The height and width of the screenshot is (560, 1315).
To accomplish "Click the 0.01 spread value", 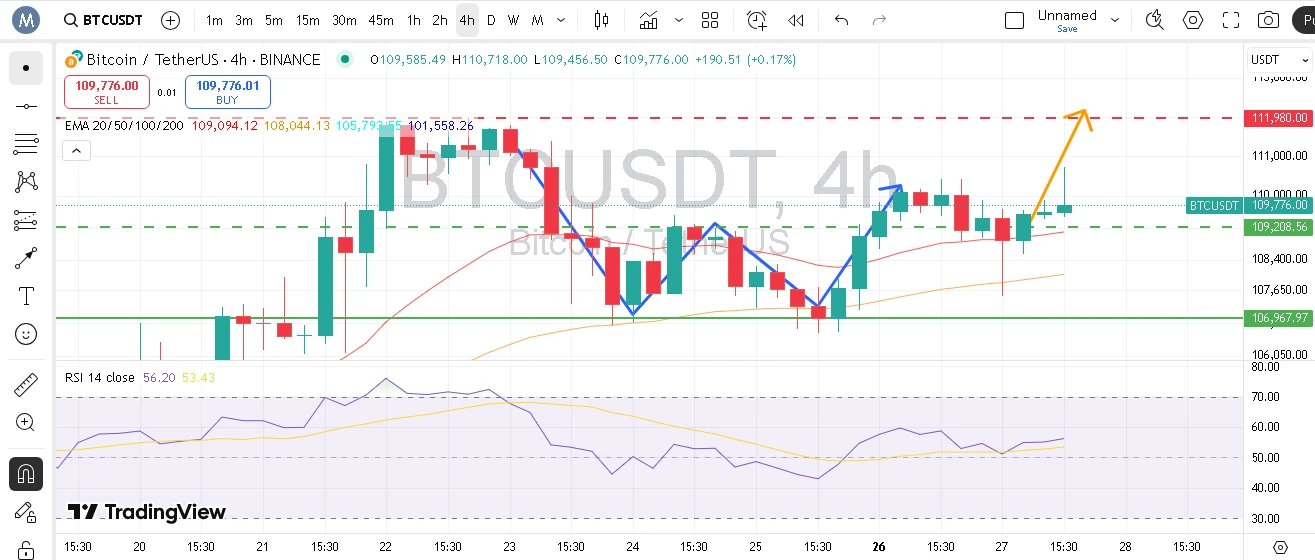I will (167, 93).
